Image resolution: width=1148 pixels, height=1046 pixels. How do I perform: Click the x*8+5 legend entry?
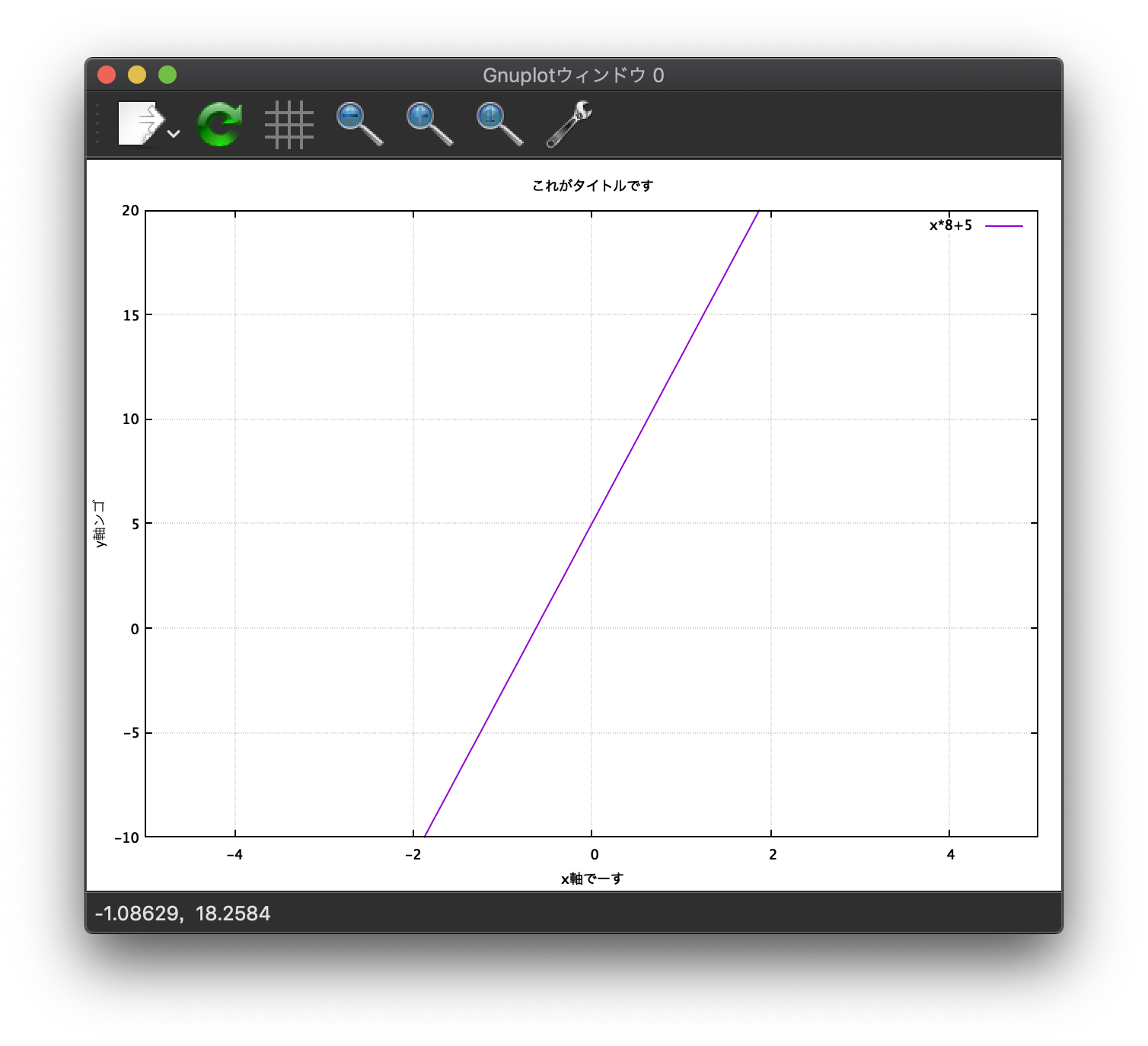tap(950, 225)
